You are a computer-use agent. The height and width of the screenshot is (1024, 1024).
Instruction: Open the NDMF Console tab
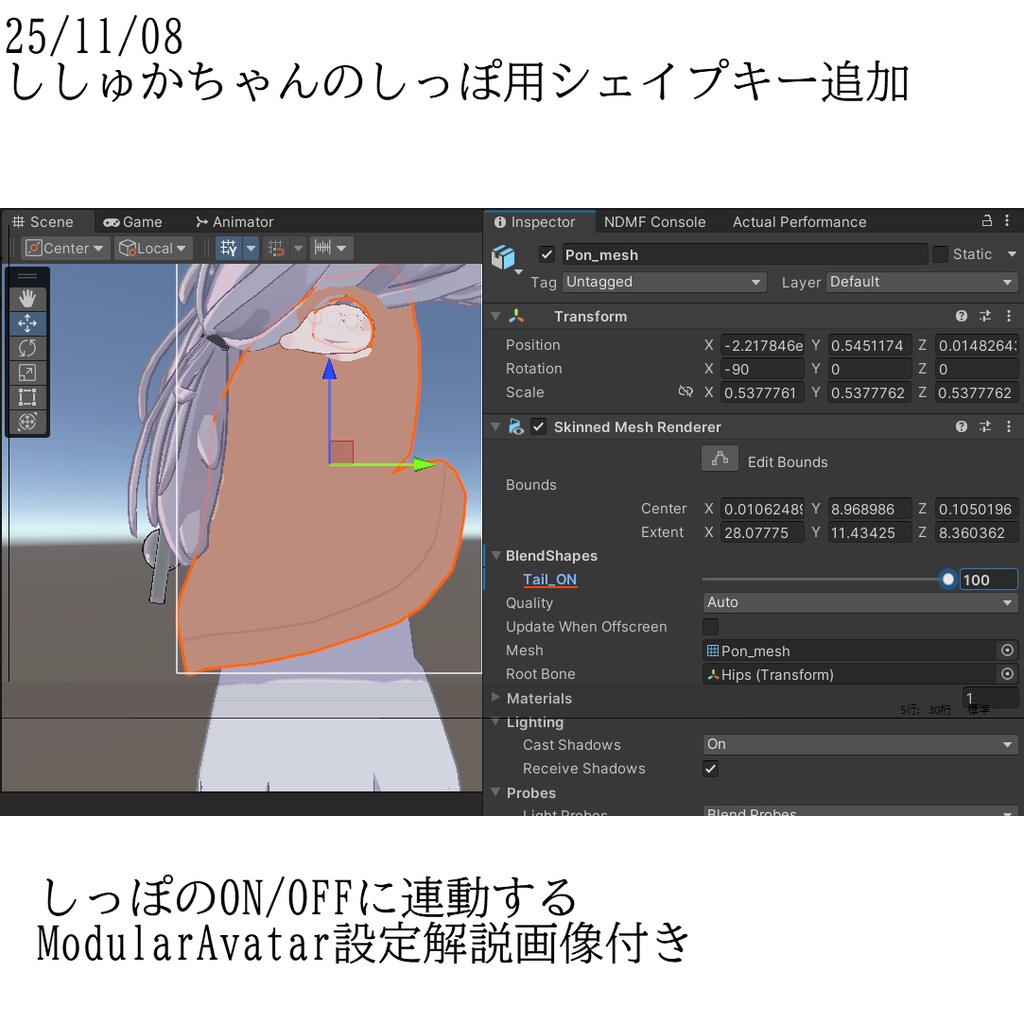click(655, 221)
